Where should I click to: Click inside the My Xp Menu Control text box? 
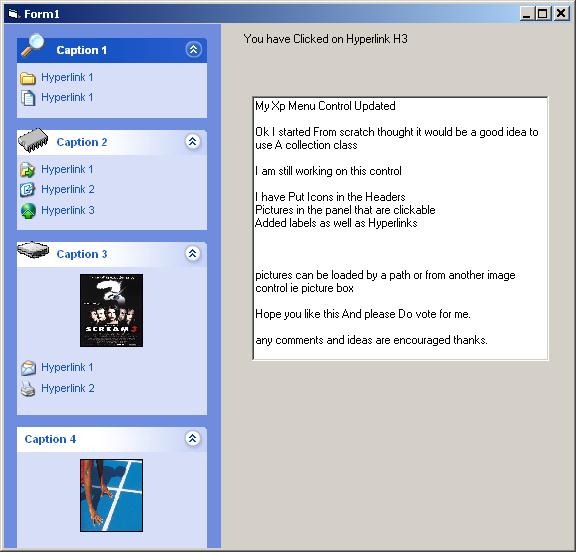pyautogui.click(x=400, y=228)
